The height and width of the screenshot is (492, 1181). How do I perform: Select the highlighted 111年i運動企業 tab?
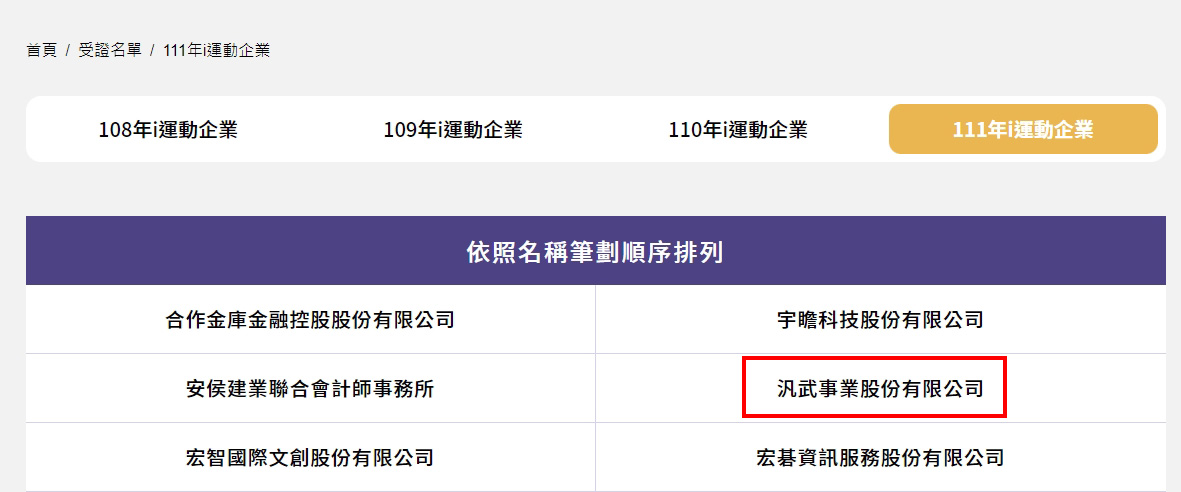1023,130
